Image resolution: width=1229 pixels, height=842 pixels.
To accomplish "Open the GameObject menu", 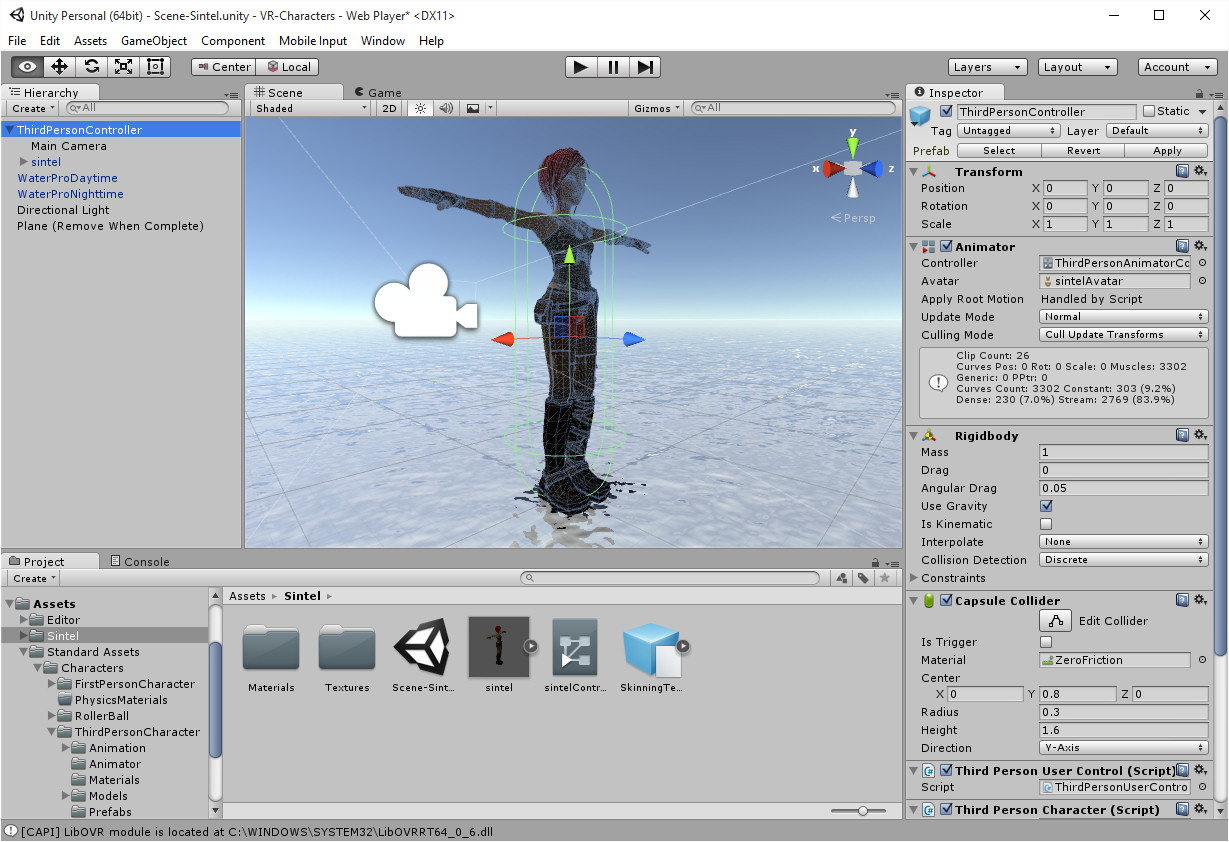I will click(x=154, y=41).
